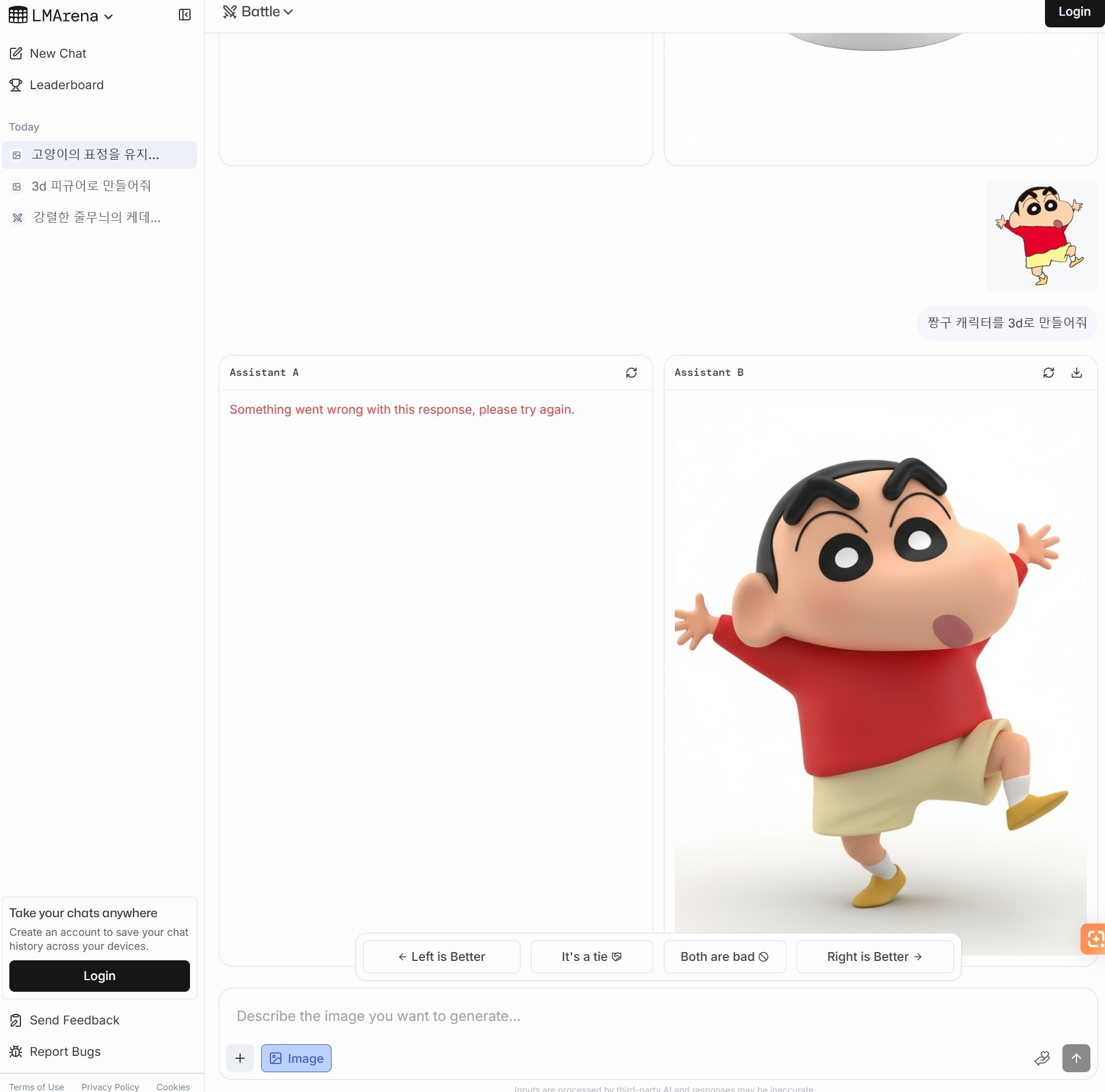Image resolution: width=1105 pixels, height=1092 pixels.
Task: Click the sidebar Login button
Action: coord(100,976)
